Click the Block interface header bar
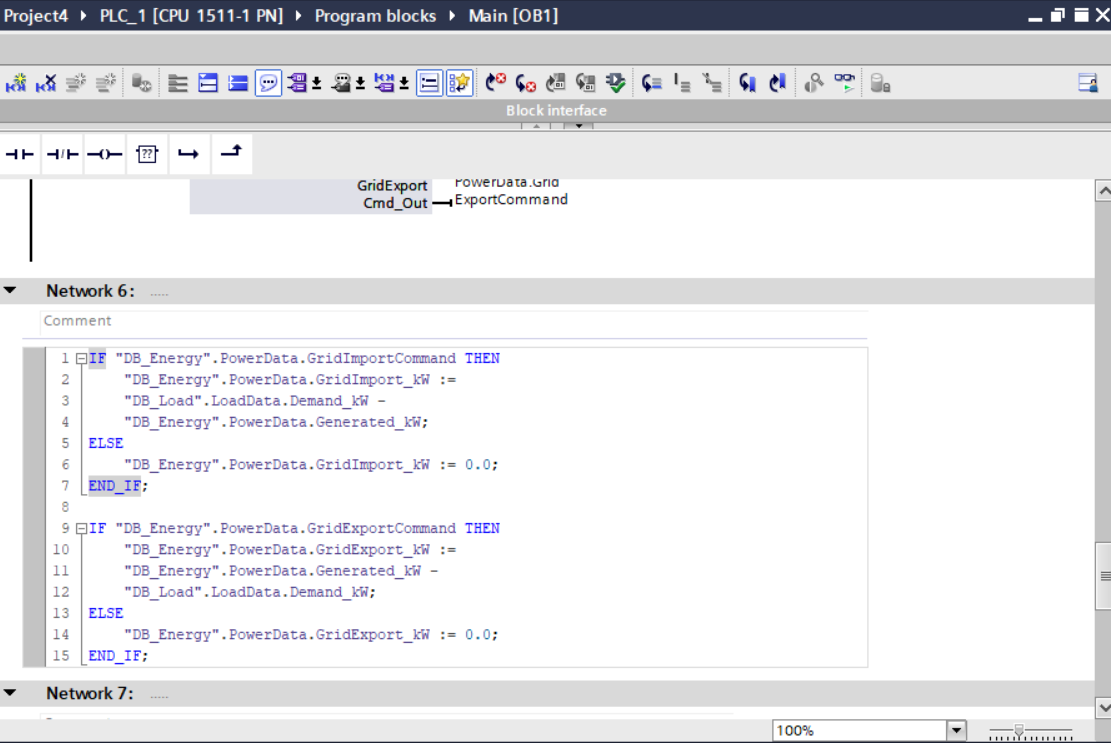Viewport: 1111px width, 743px height. tap(556, 110)
